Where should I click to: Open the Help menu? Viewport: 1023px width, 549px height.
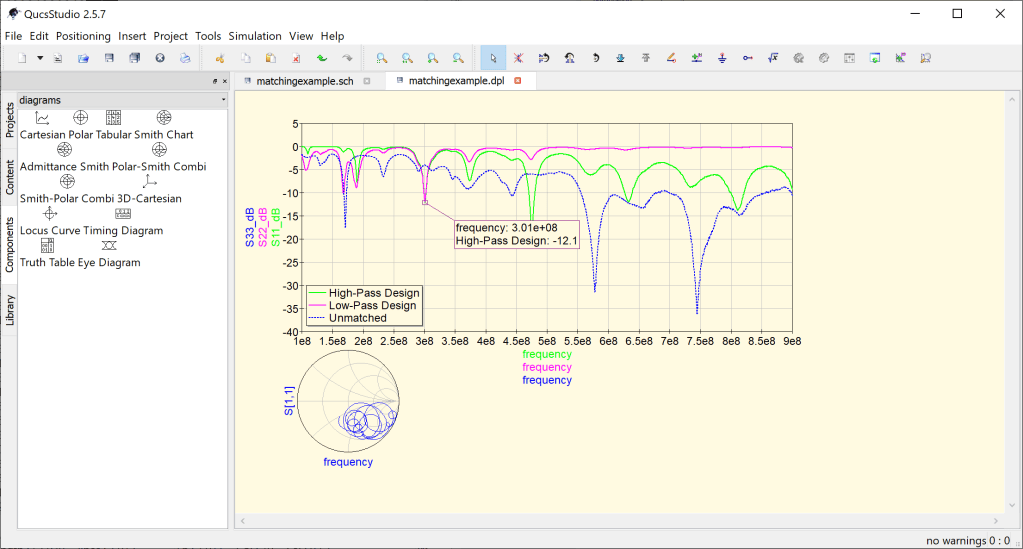[x=332, y=36]
